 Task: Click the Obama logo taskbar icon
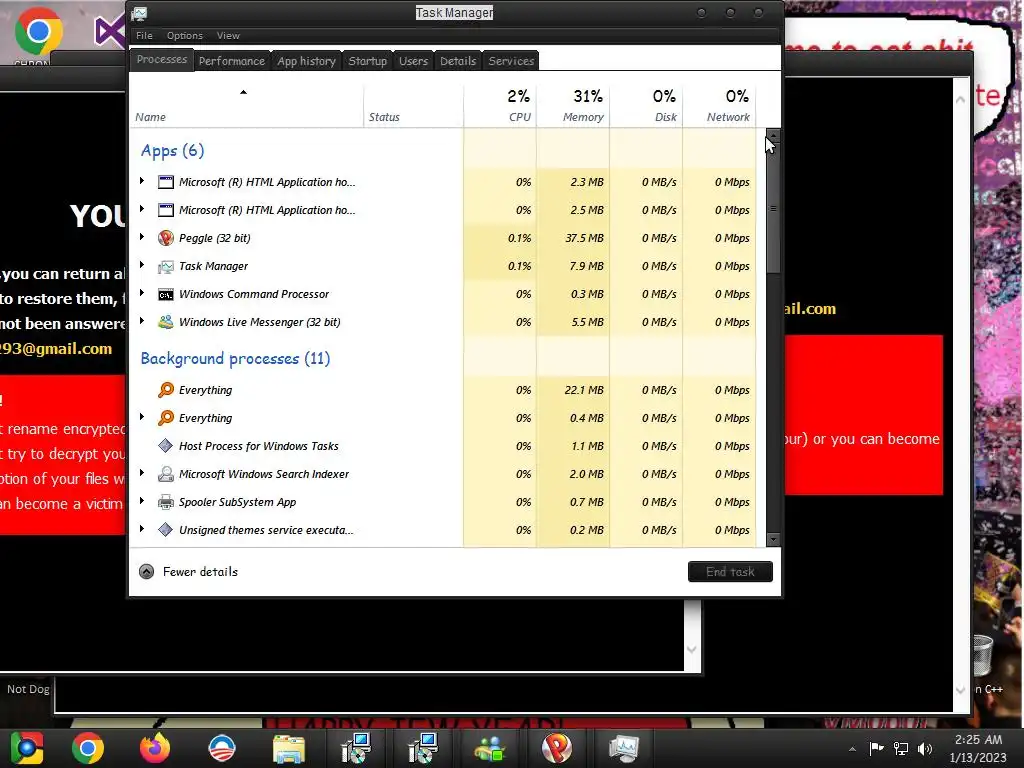(x=221, y=748)
